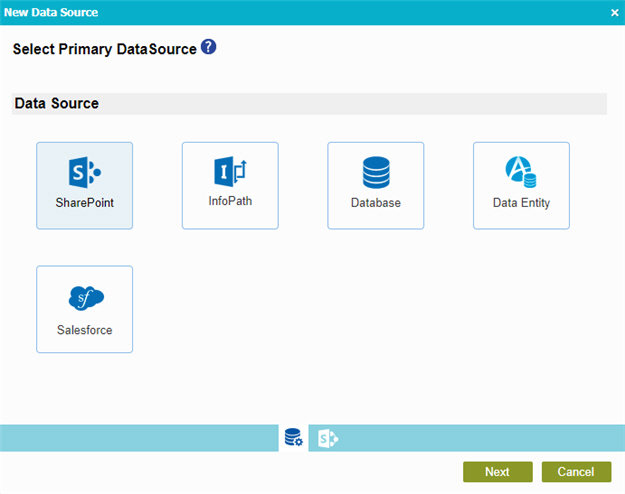
Task: Choose the Salesforce data source tile
Action: click(x=85, y=309)
